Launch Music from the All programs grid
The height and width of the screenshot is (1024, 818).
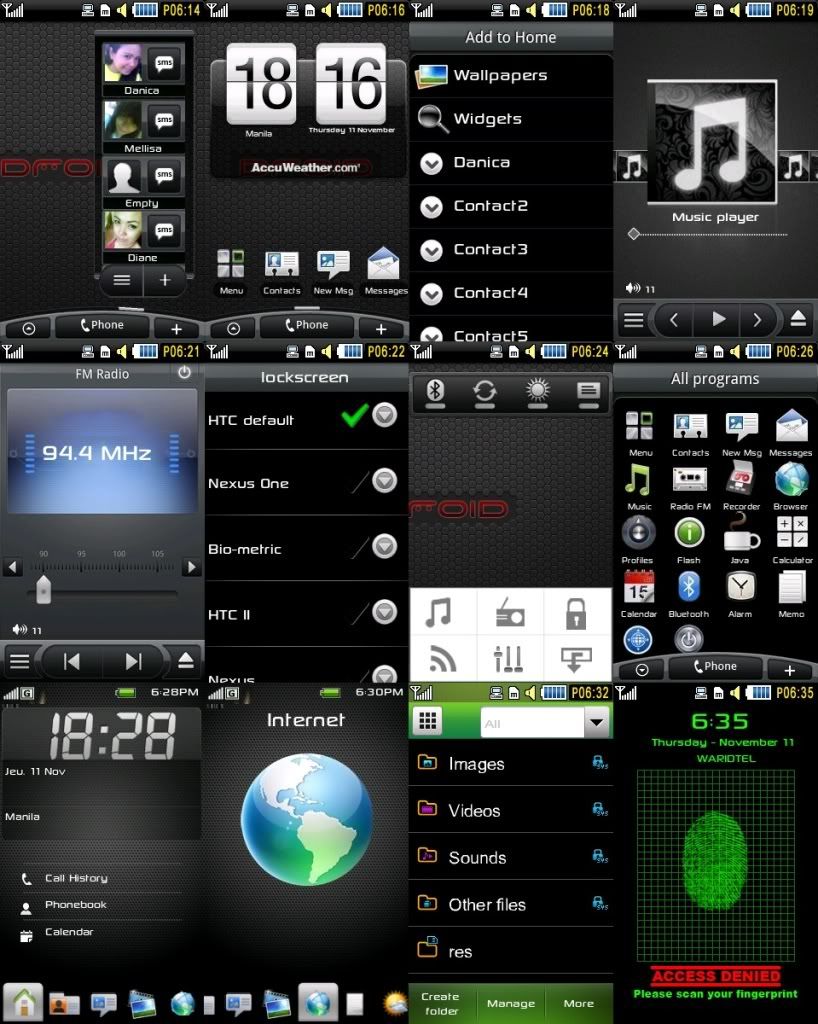pos(639,487)
